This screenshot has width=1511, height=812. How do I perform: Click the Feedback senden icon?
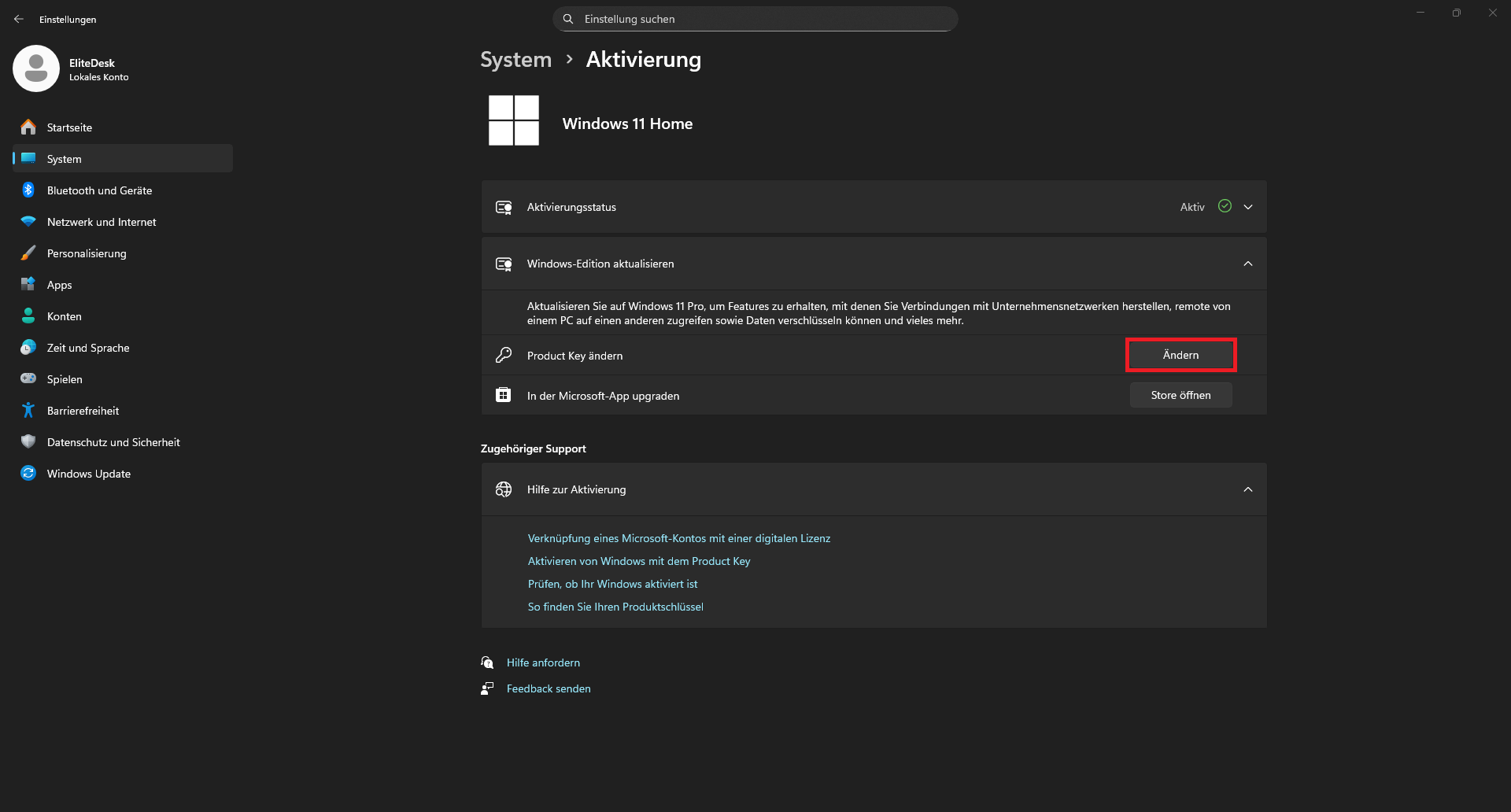pos(487,688)
